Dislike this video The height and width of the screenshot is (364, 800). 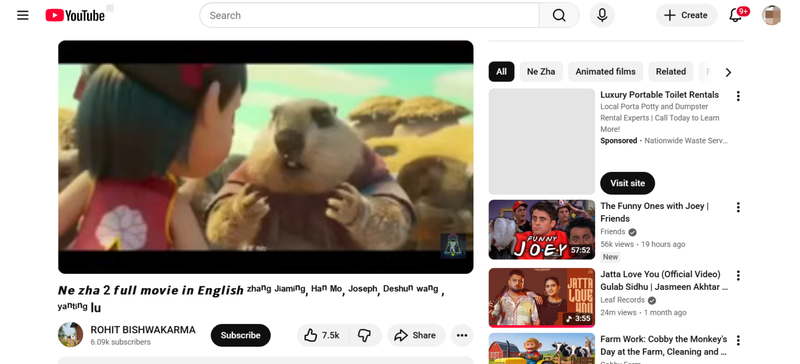(x=364, y=335)
